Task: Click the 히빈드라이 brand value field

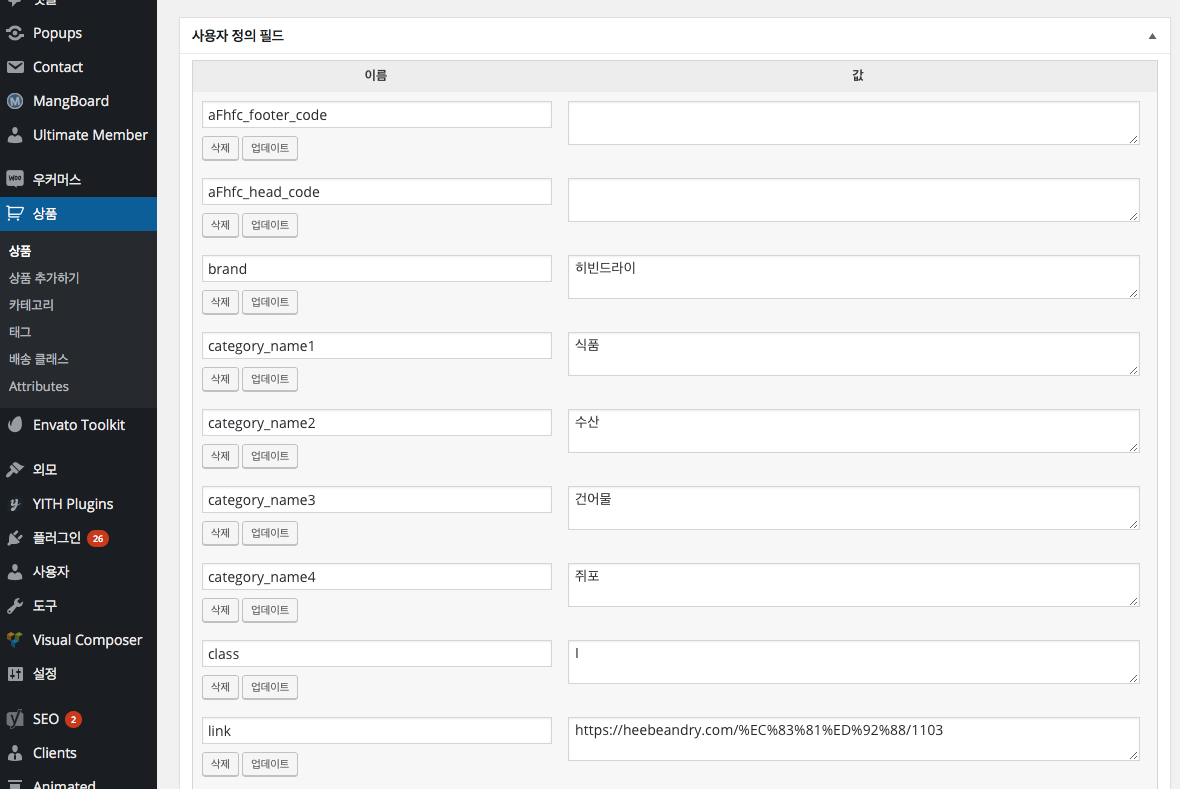Action: click(853, 277)
